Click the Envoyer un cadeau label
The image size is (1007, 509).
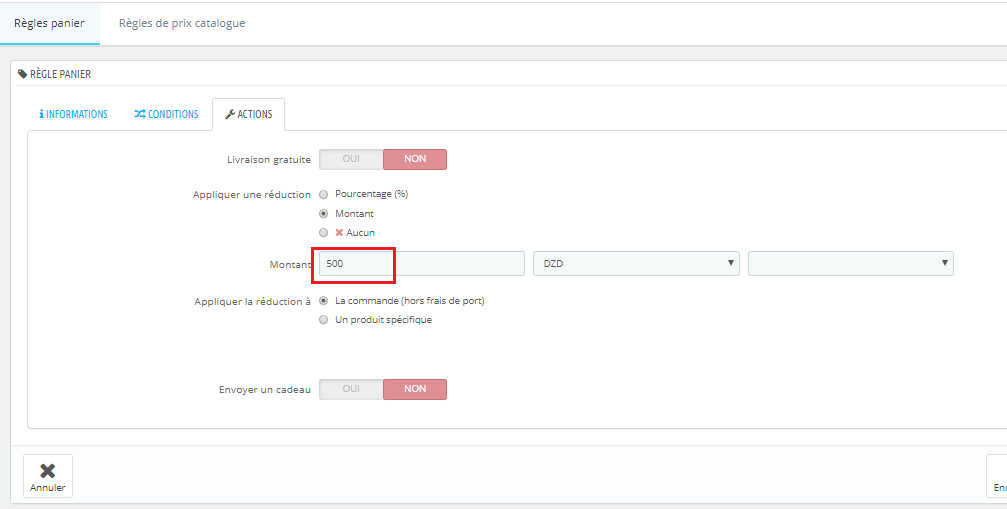tap(265, 390)
